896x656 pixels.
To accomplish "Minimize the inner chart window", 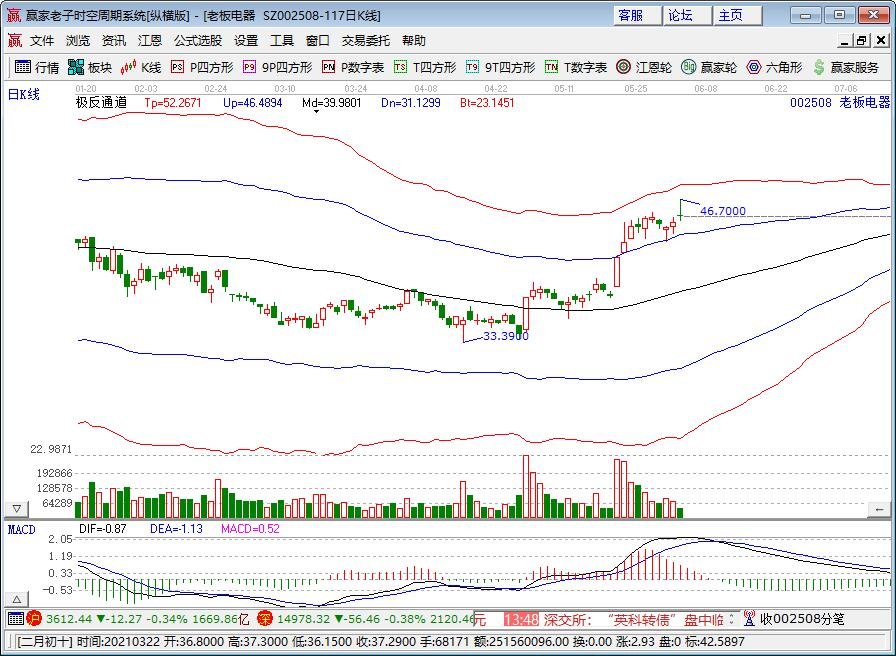I will tap(845, 41).
